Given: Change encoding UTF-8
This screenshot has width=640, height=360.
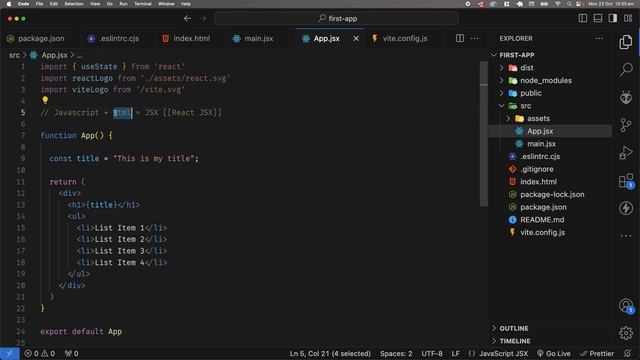Looking at the screenshot, I should [x=432, y=353].
